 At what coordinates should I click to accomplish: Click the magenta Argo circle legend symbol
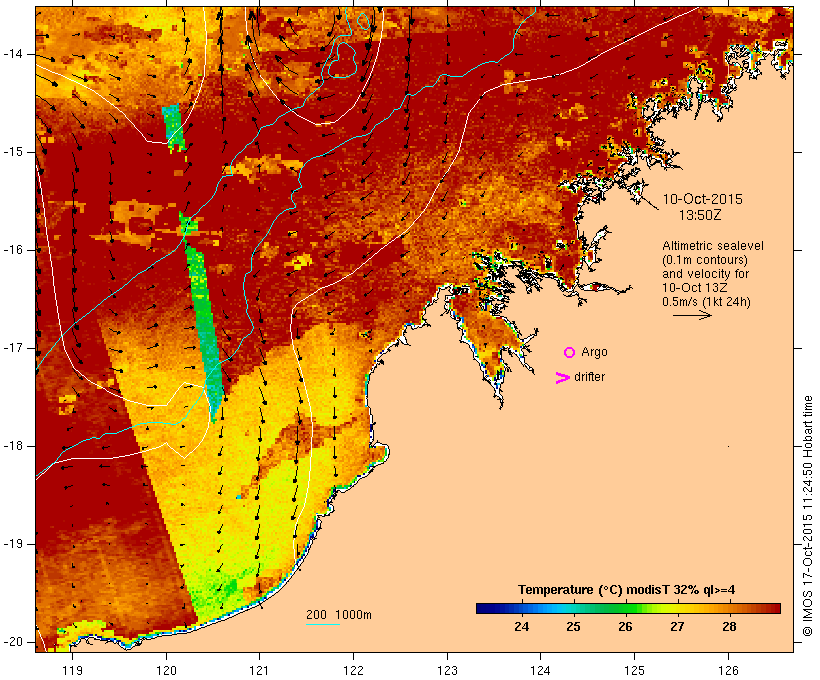(570, 353)
